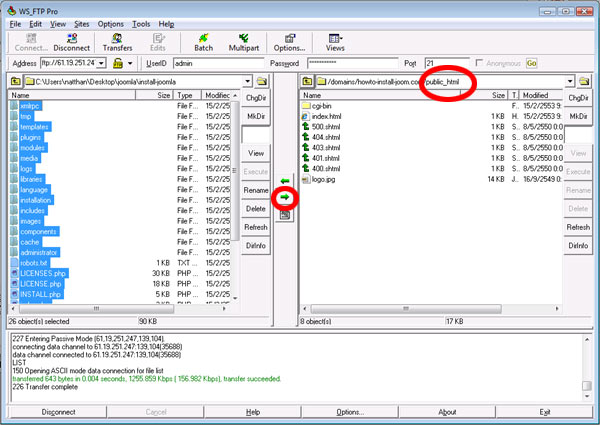Open the File menu

(x=15, y=24)
